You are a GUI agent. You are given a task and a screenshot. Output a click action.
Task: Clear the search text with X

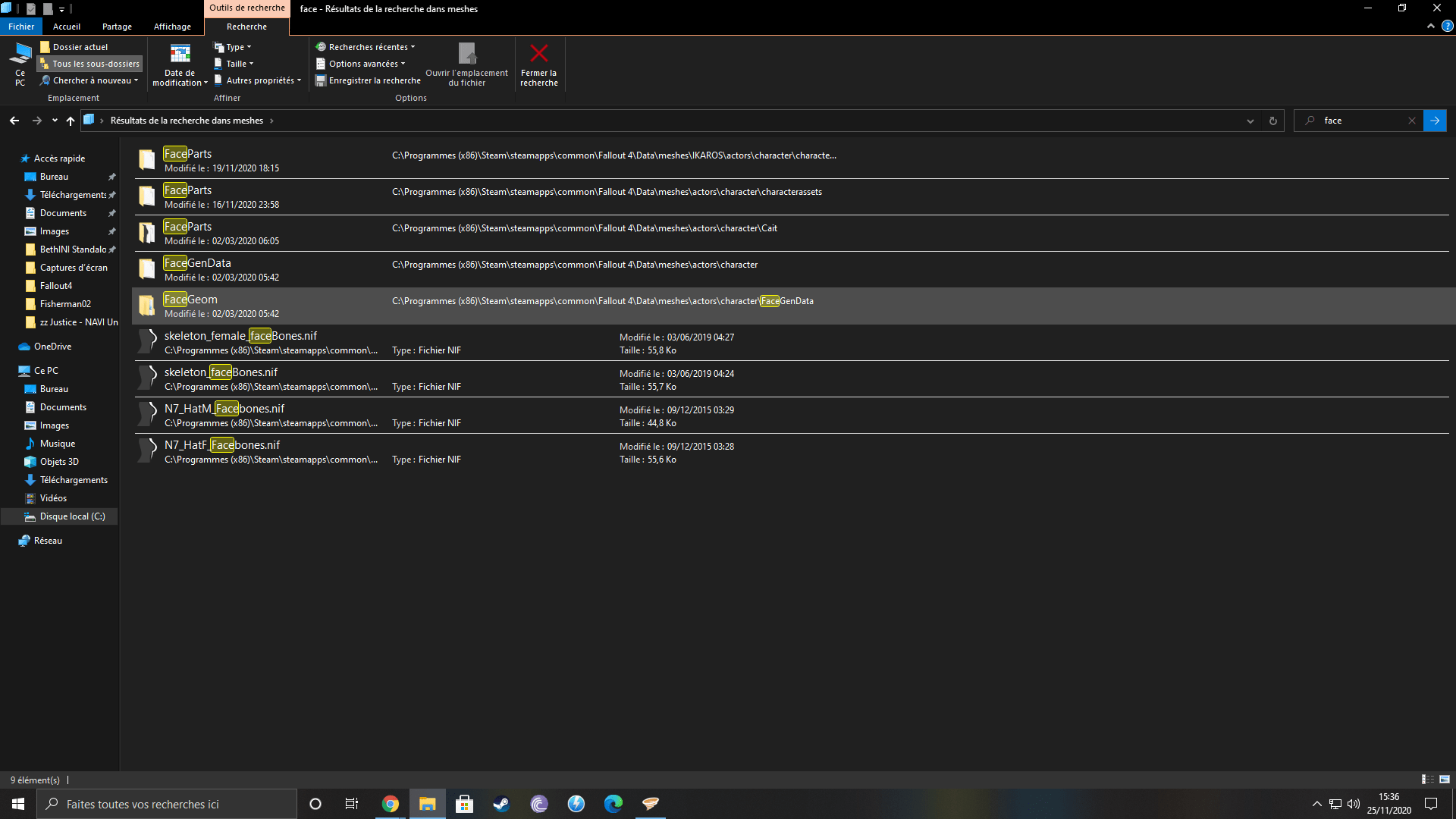(x=1412, y=121)
